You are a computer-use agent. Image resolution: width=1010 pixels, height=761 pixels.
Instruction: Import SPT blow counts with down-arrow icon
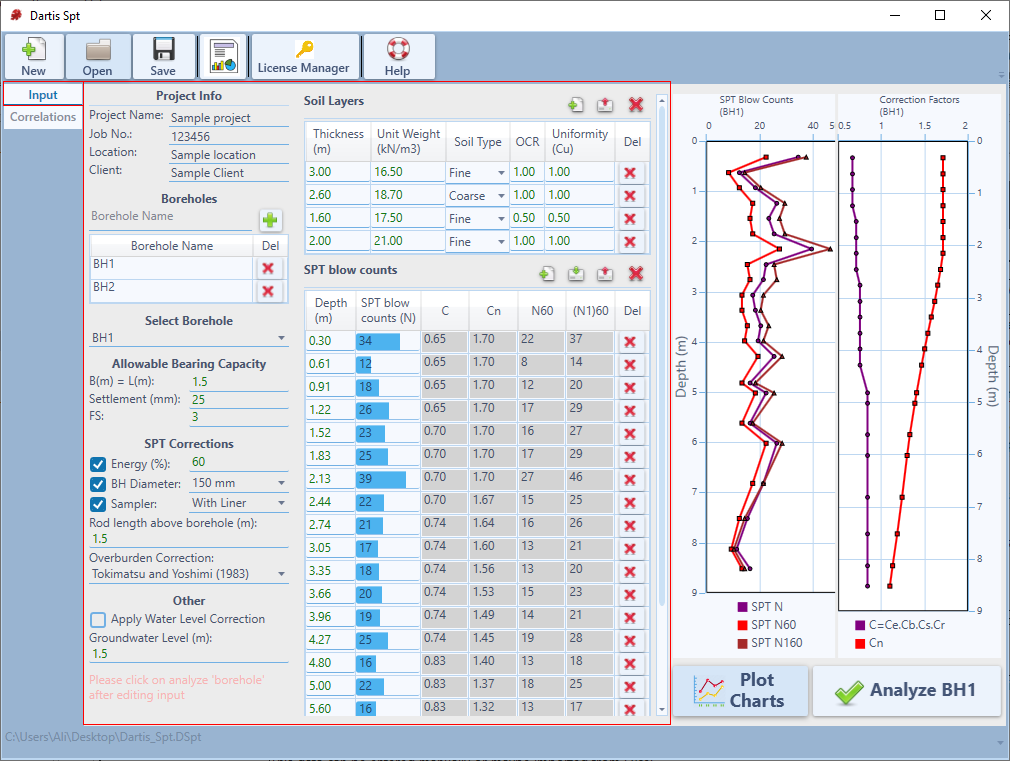(576, 274)
